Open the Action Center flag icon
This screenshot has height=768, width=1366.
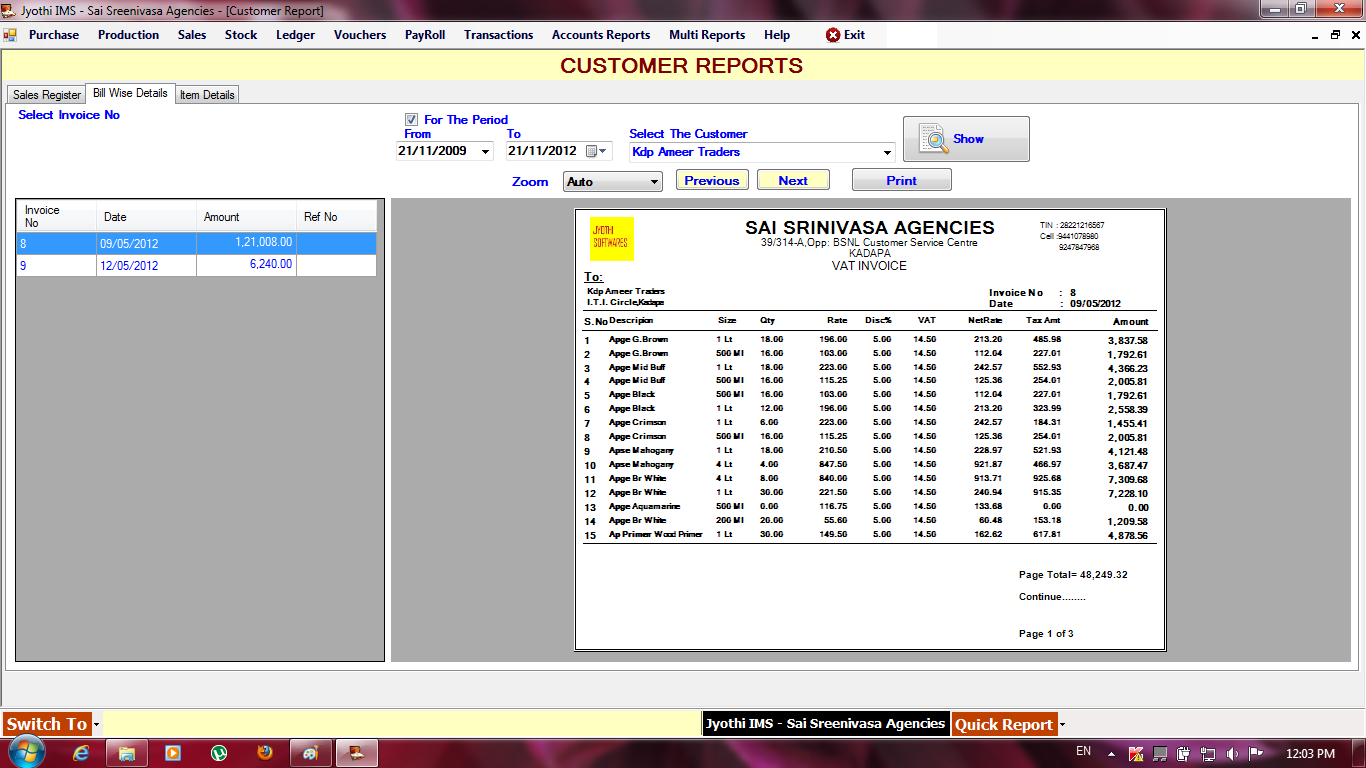coord(1256,753)
